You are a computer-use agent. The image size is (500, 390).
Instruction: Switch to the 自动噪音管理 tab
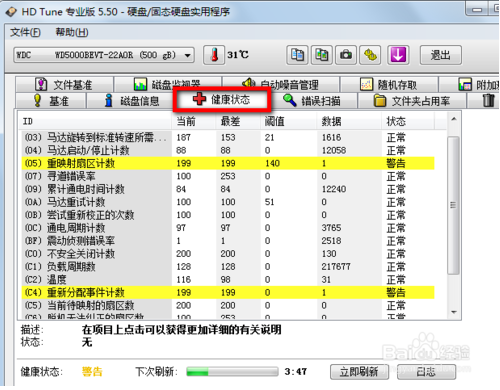(x=281, y=85)
